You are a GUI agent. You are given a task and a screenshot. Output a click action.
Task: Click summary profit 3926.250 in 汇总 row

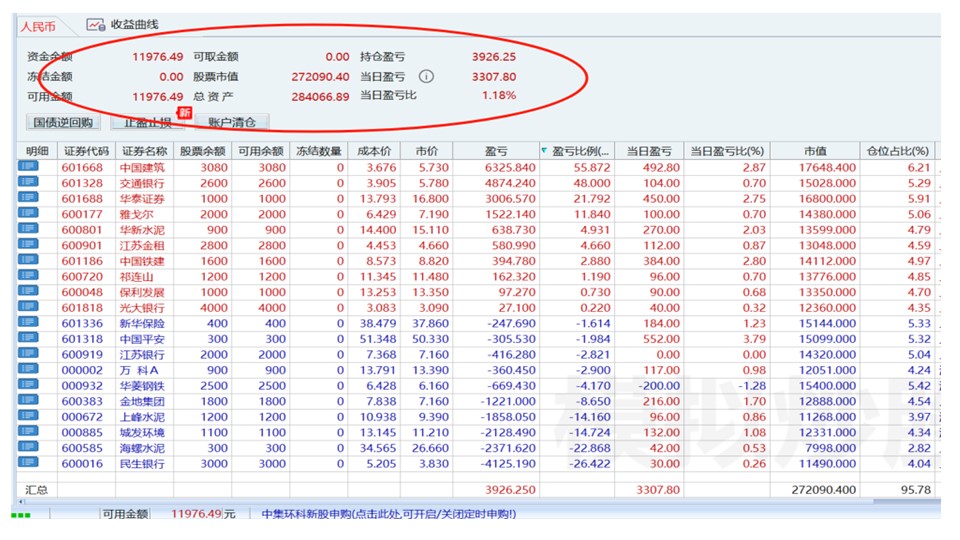[510, 490]
